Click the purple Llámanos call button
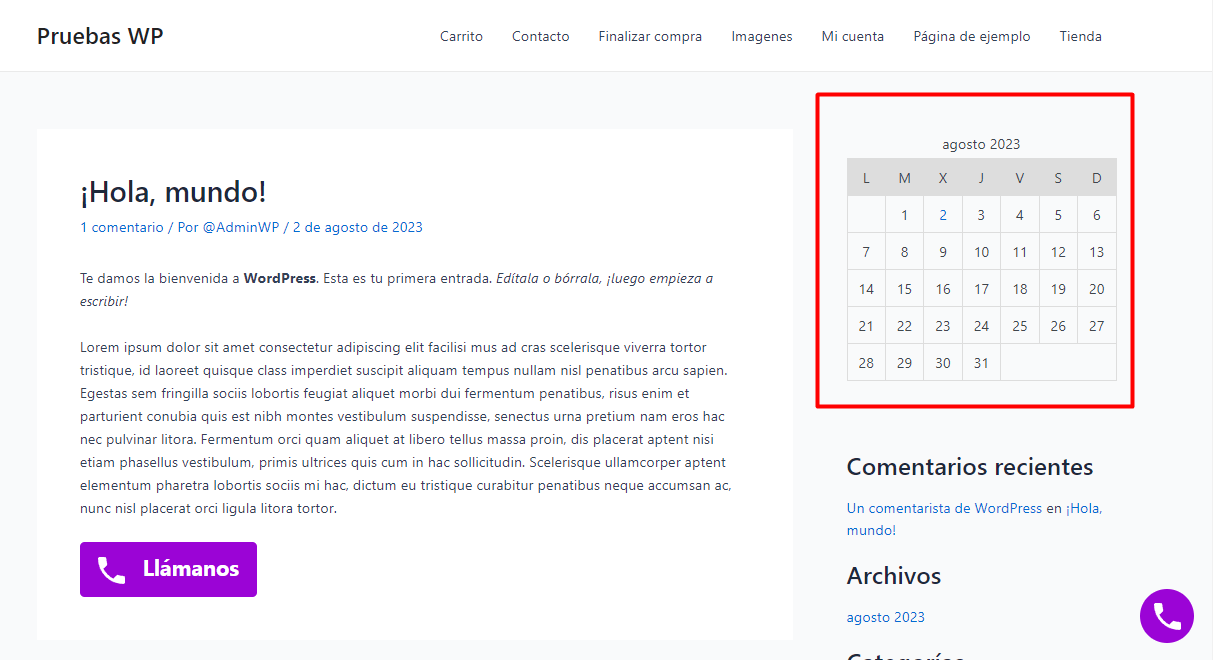This screenshot has width=1213, height=660. point(168,569)
